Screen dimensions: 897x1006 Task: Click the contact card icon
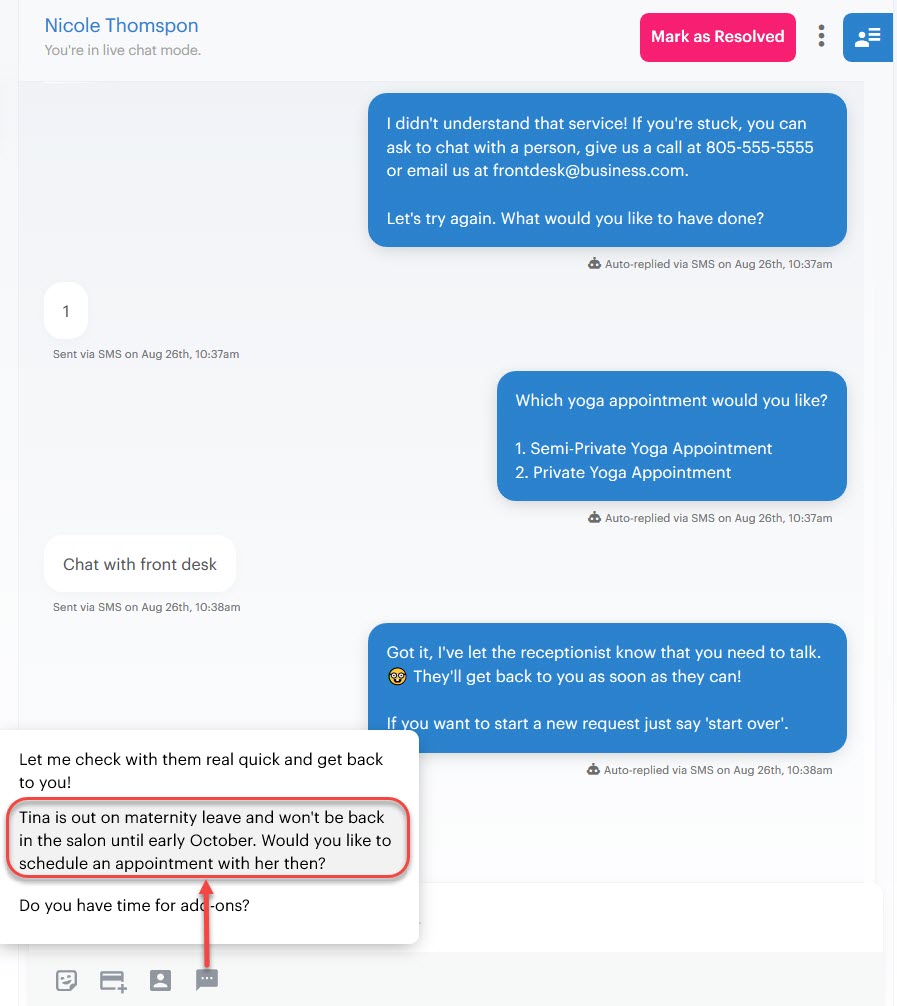click(x=160, y=980)
